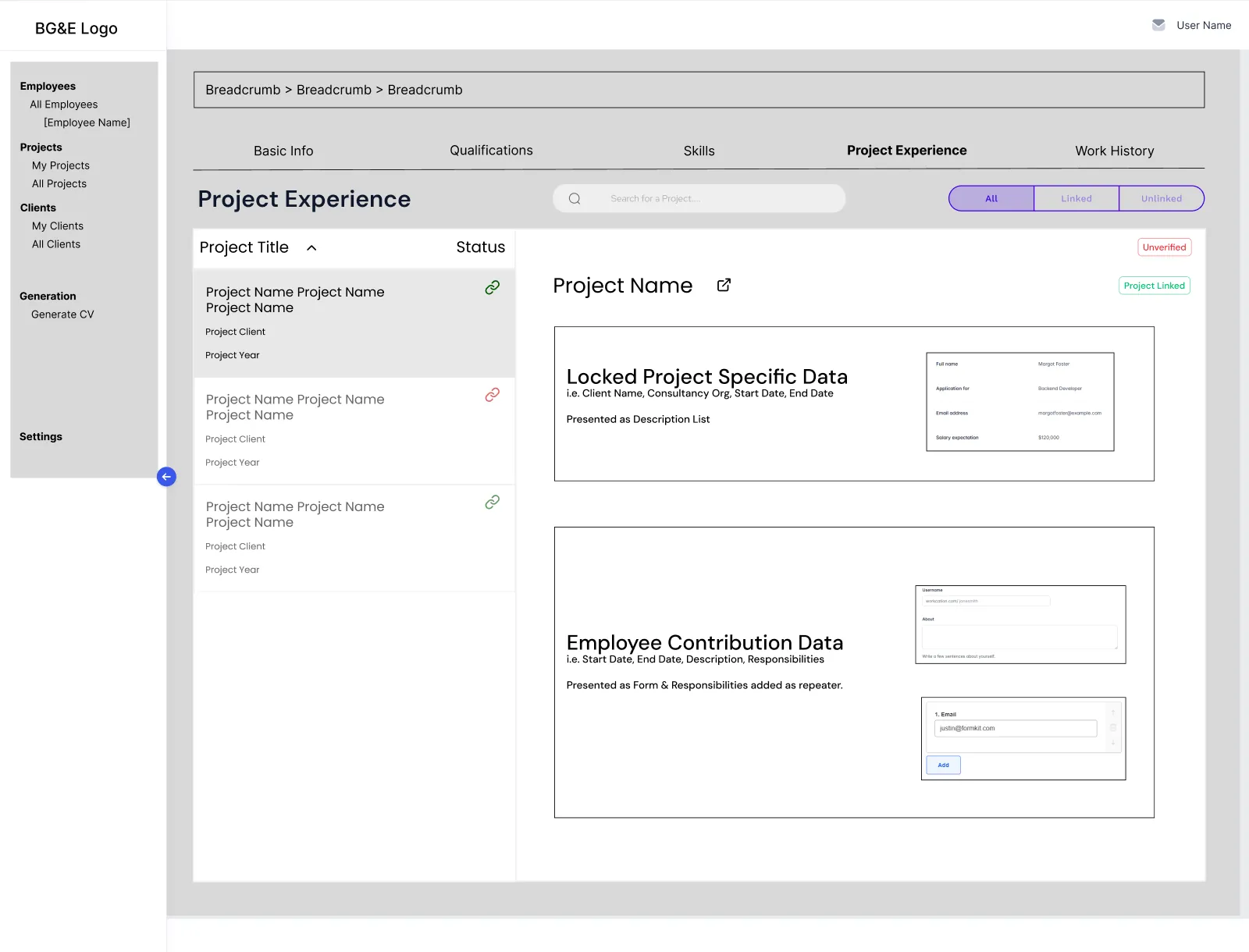Open My Clients in sidebar
The image size is (1249, 952).
pos(58,226)
